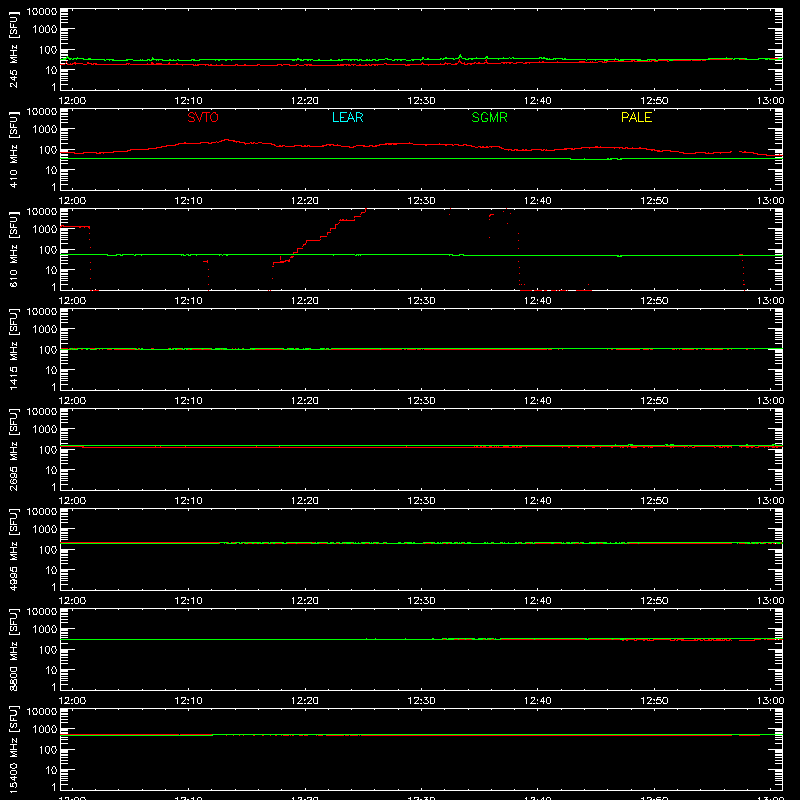Screen dimensions: 800x800
Task: Select the 2695 MHz [SFU] axis title
Action: click(13, 449)
